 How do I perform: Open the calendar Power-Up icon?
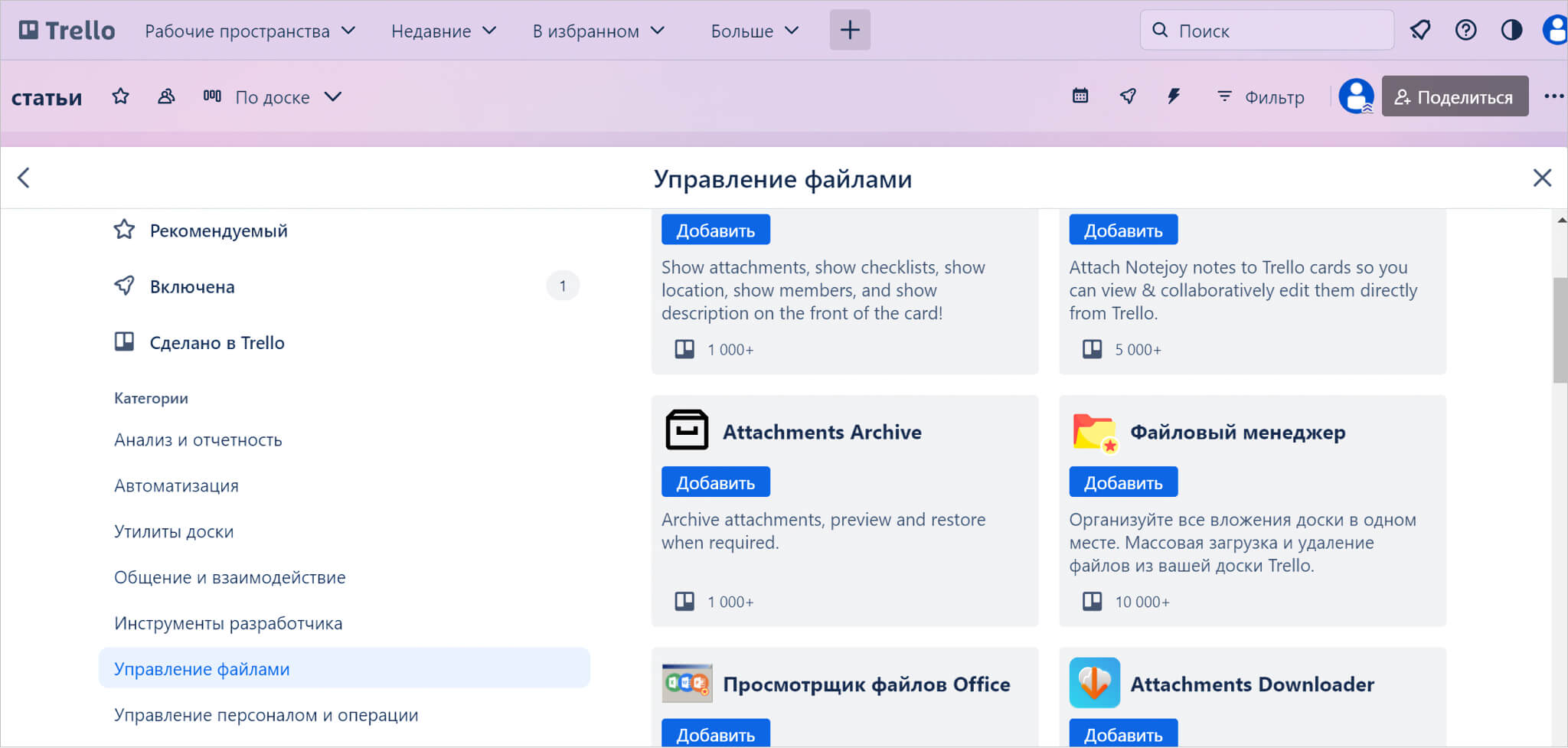click(x=1080, y=96)
